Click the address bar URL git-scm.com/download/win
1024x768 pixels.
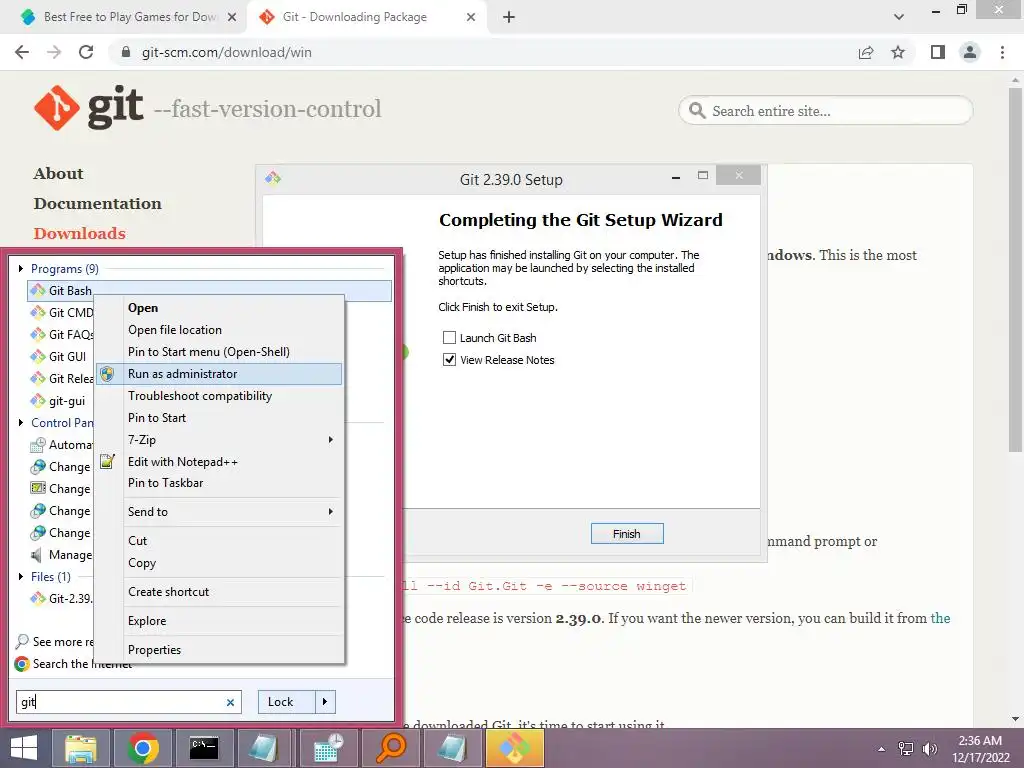point(227,52)
